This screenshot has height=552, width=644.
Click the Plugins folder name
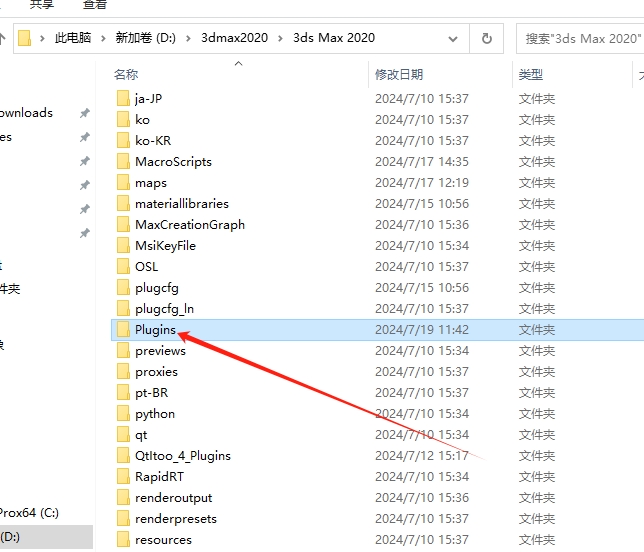pyautogui.click(x=156, y=330)
